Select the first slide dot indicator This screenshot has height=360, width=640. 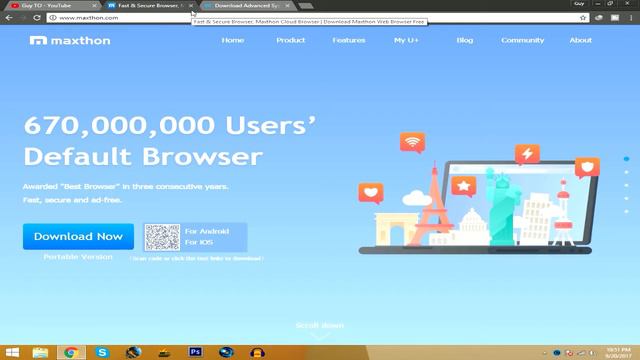[x=626, y=159]
